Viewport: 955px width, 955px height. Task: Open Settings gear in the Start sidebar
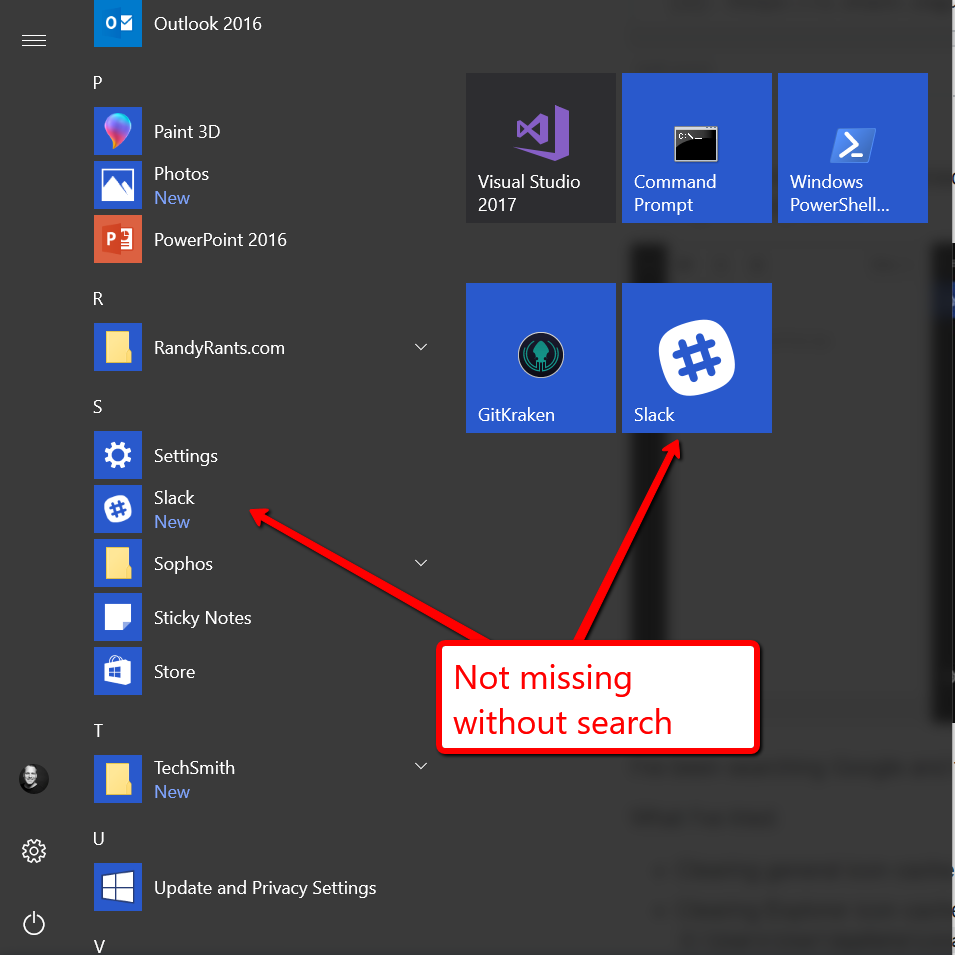click(34, 851)
